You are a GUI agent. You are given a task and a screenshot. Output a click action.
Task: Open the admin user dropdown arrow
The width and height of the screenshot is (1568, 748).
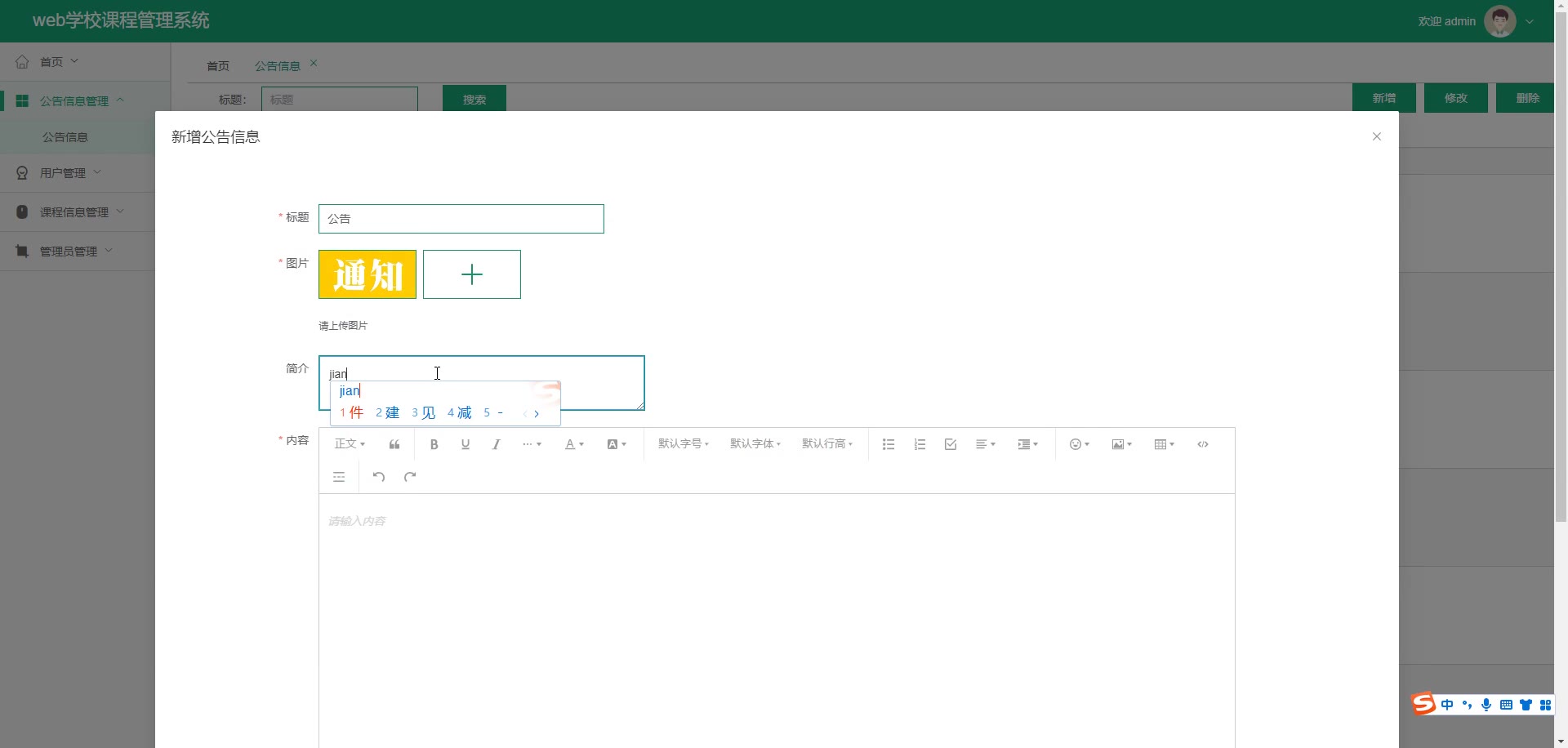pyautogui.click(x=1530, y=22)
